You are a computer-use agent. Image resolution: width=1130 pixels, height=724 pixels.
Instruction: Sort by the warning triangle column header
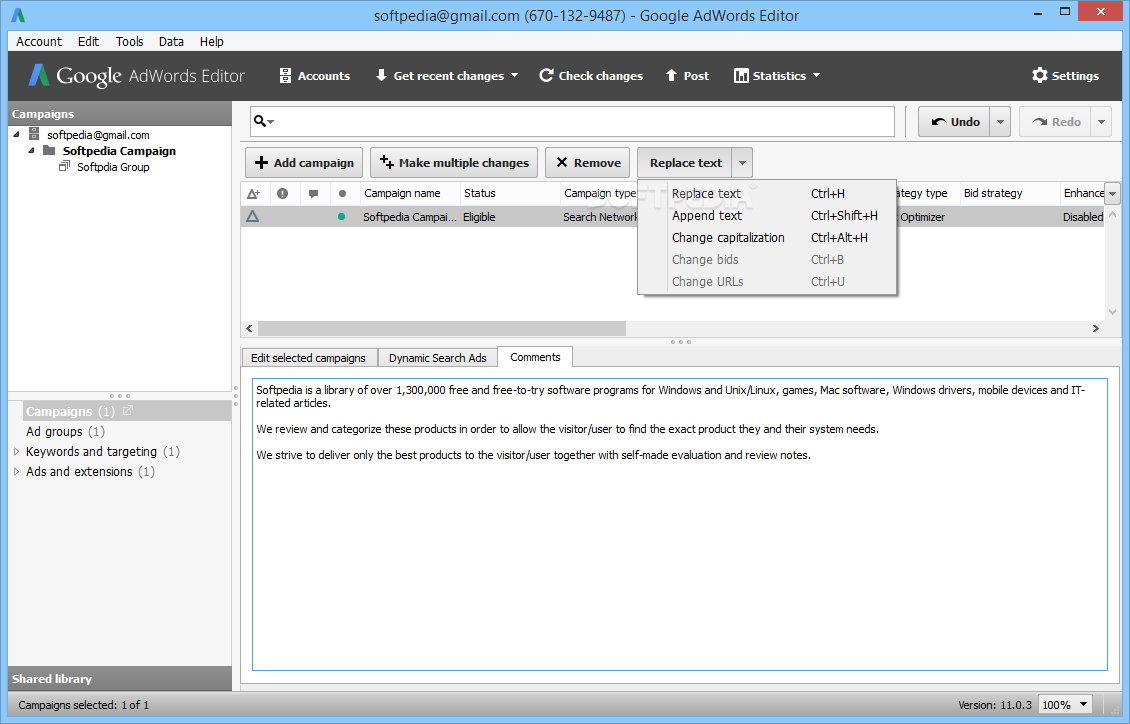[254, 193]
